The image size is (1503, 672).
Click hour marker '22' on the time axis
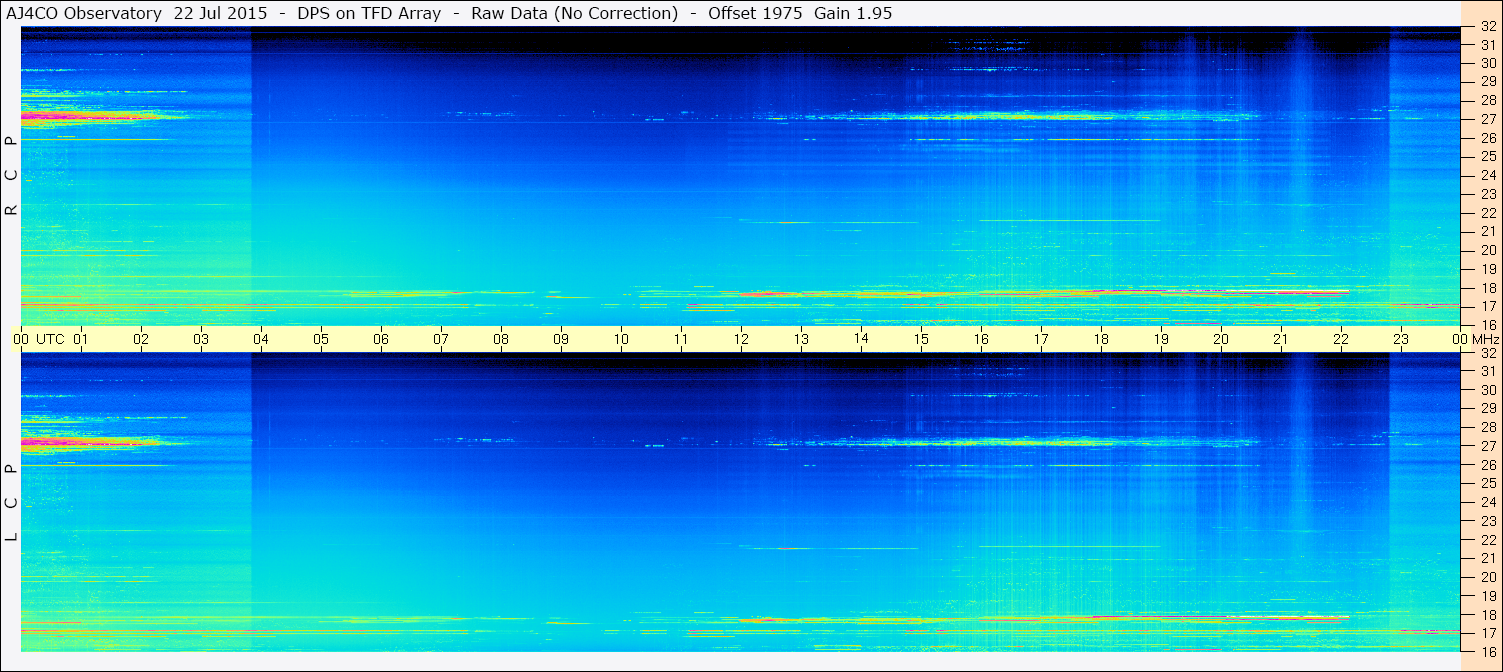[x=1341, y=339]
